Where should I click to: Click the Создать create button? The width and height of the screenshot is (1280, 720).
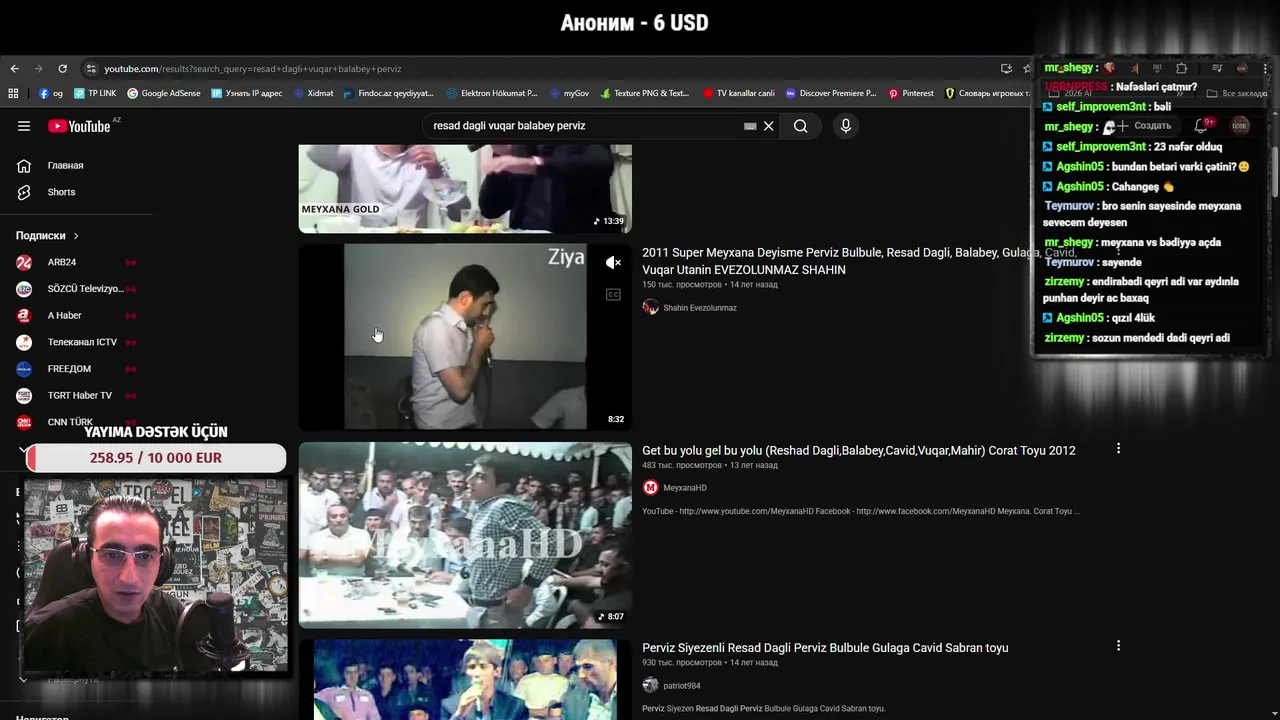tap(1143, 126)
